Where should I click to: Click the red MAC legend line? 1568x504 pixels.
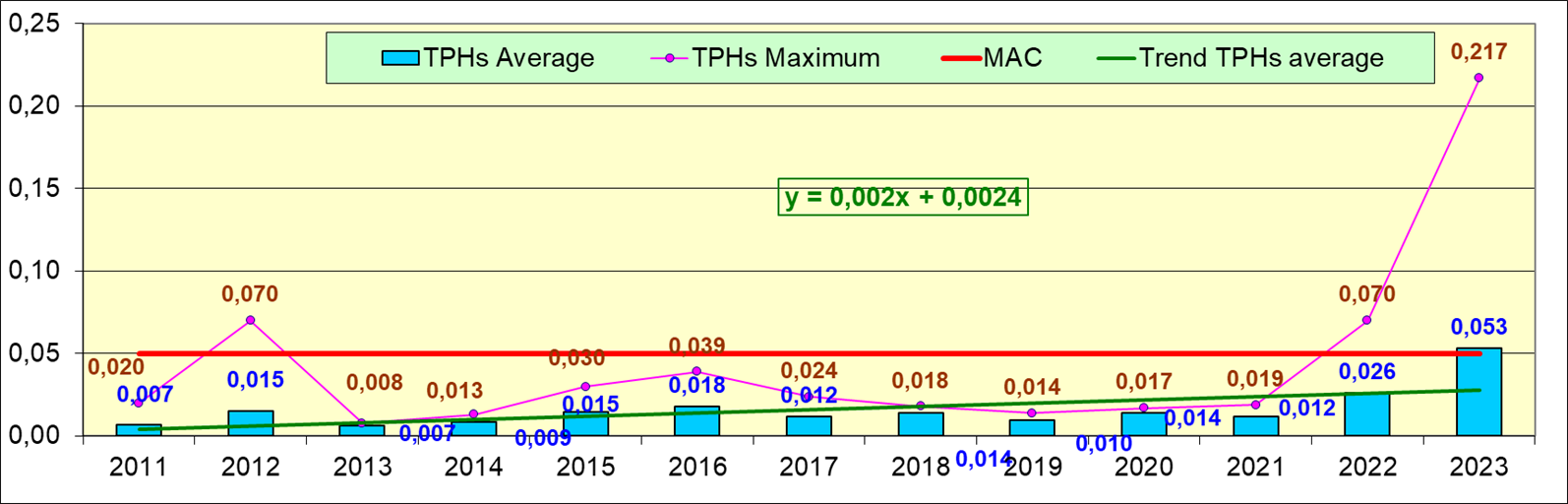pos(953,58)
